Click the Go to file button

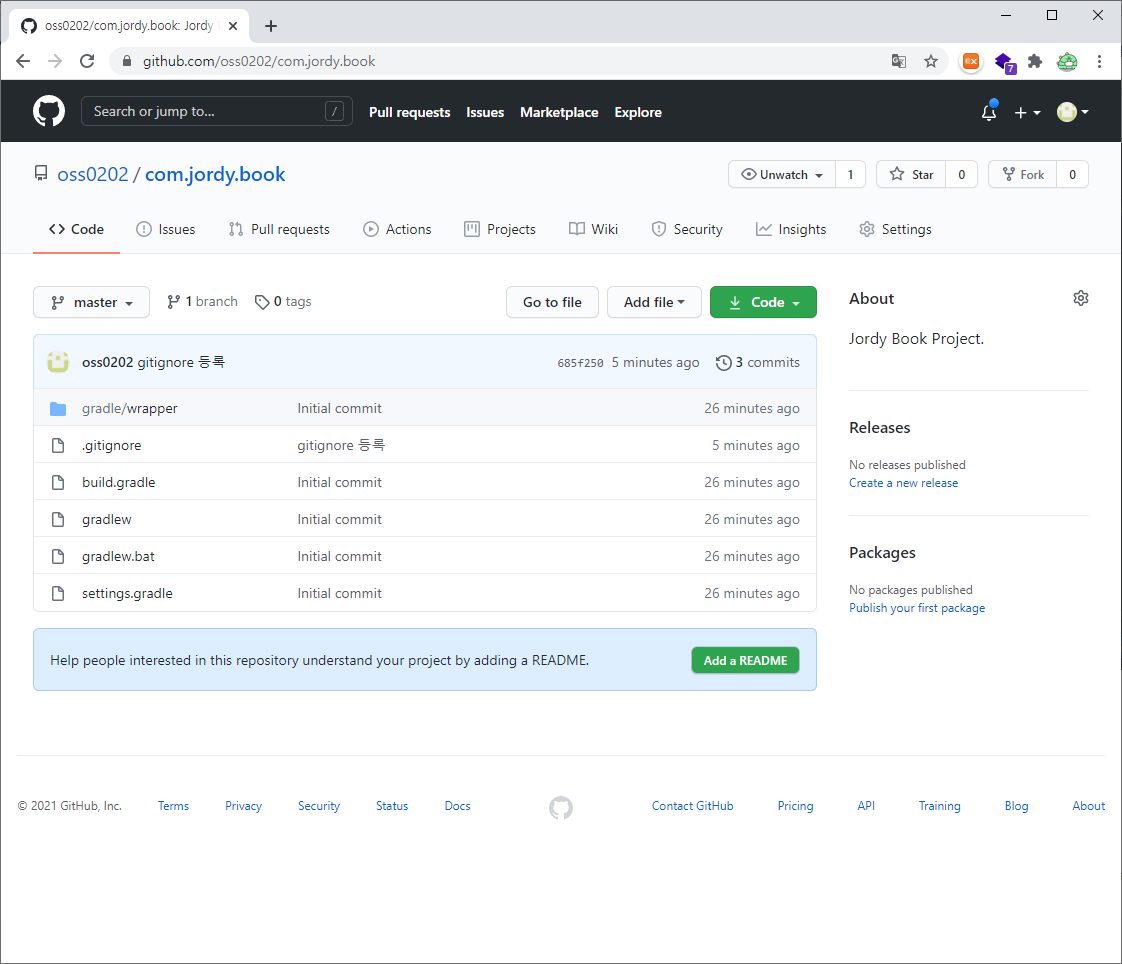pos(552,302)
